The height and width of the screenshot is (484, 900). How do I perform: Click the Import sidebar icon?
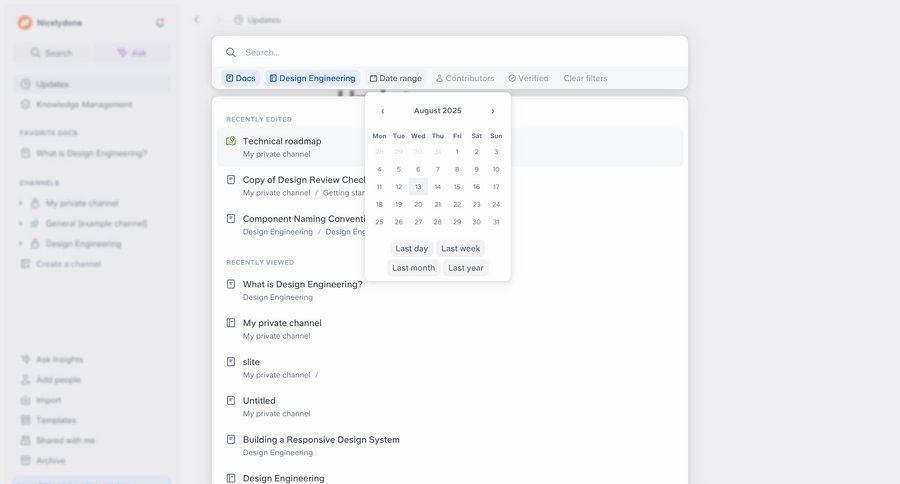coord(26,400)
